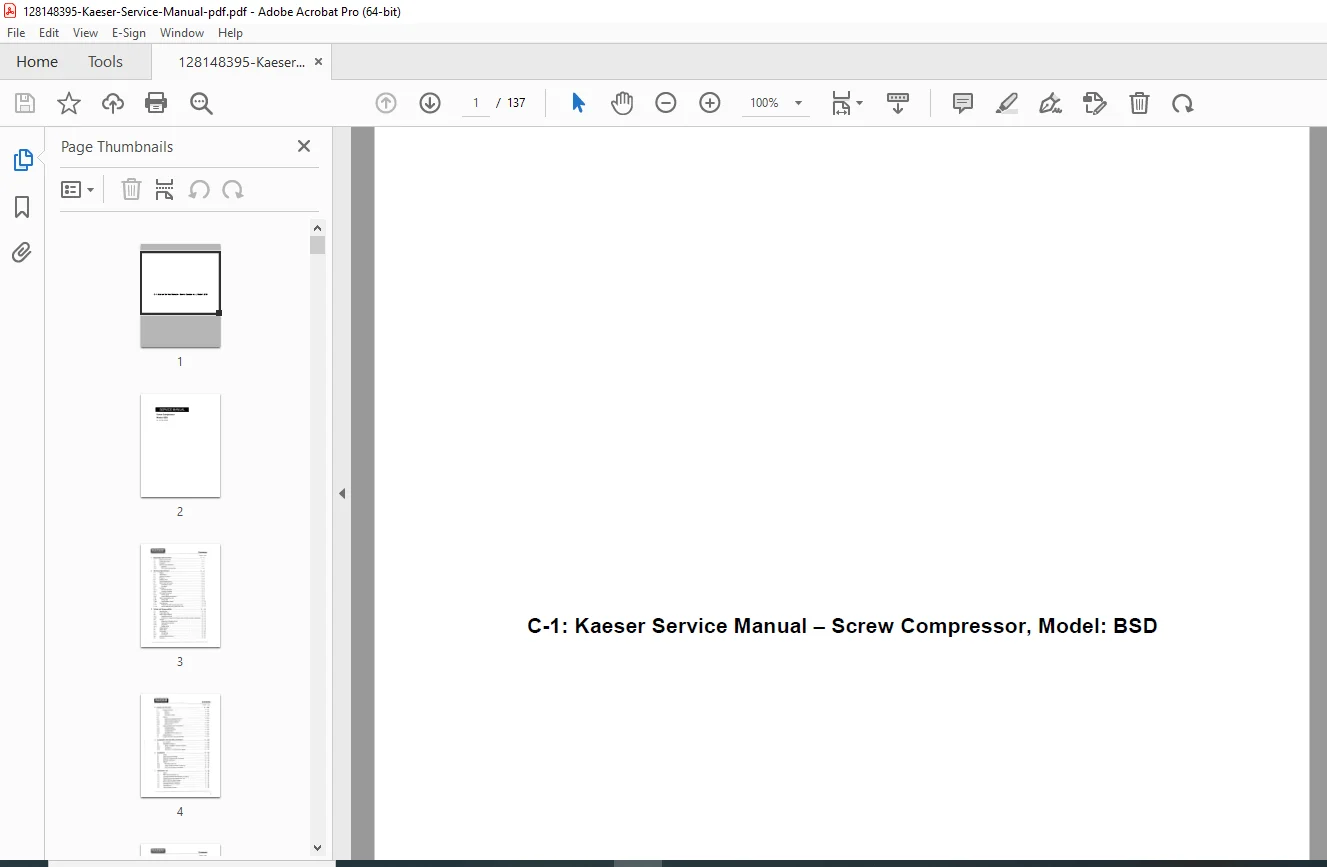This screenshot has width=1327, height=867.
Task: Open the Page Thumbnails sidebar icon
Action: [x=22, y=160]
